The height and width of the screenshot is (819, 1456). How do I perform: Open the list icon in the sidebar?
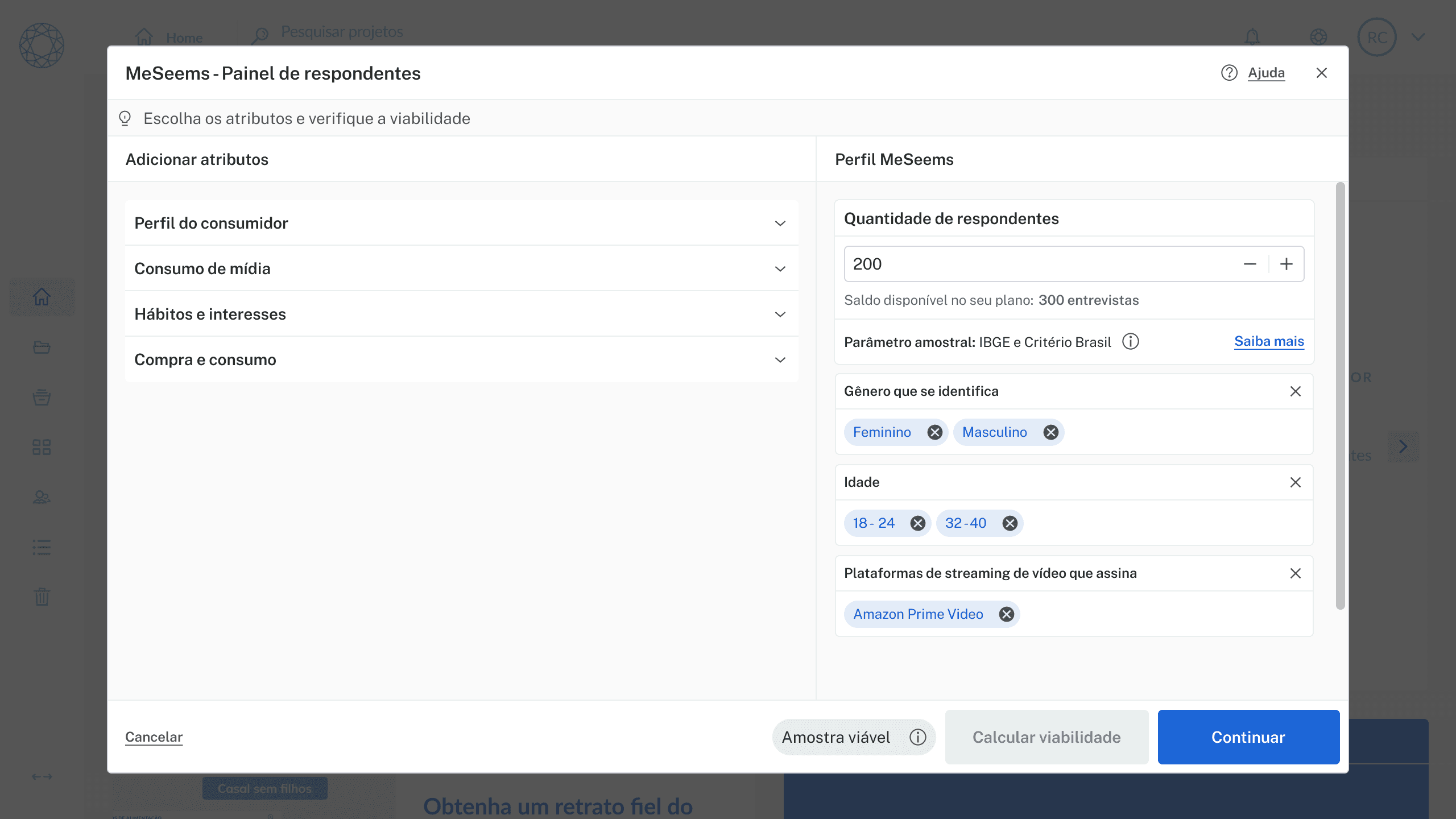pos(42,547)
